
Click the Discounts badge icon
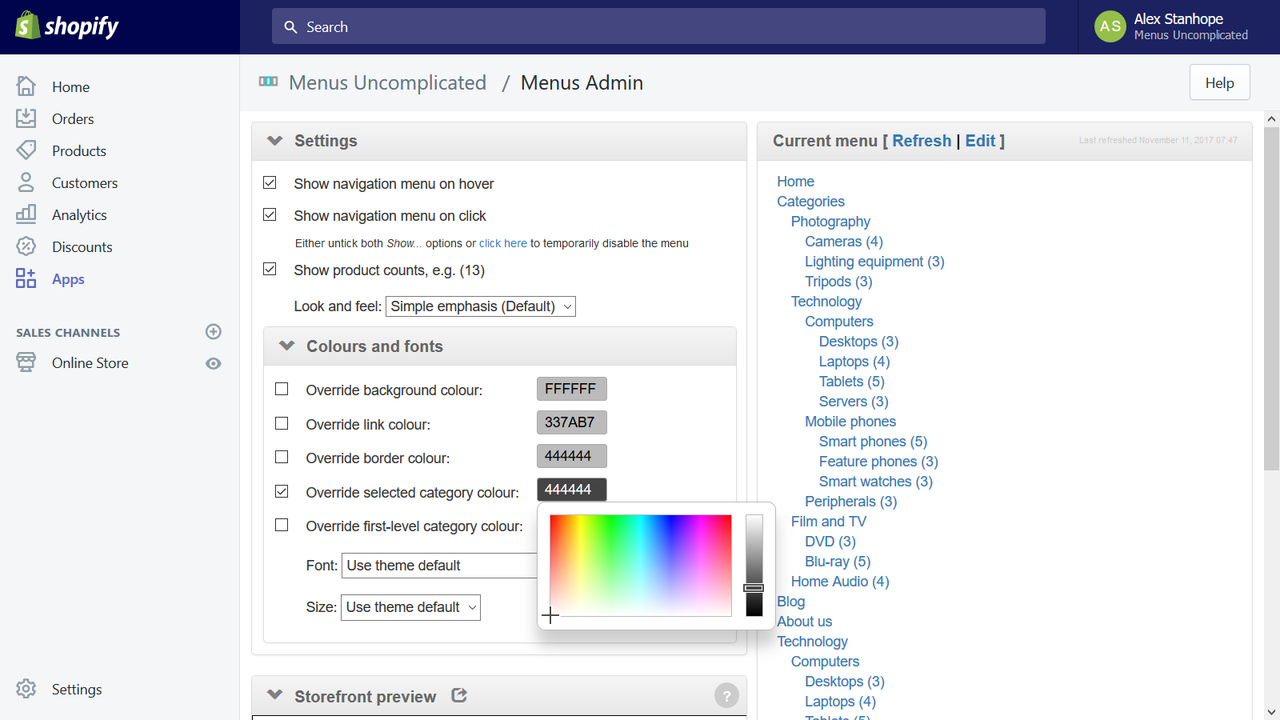click(26, 246)
